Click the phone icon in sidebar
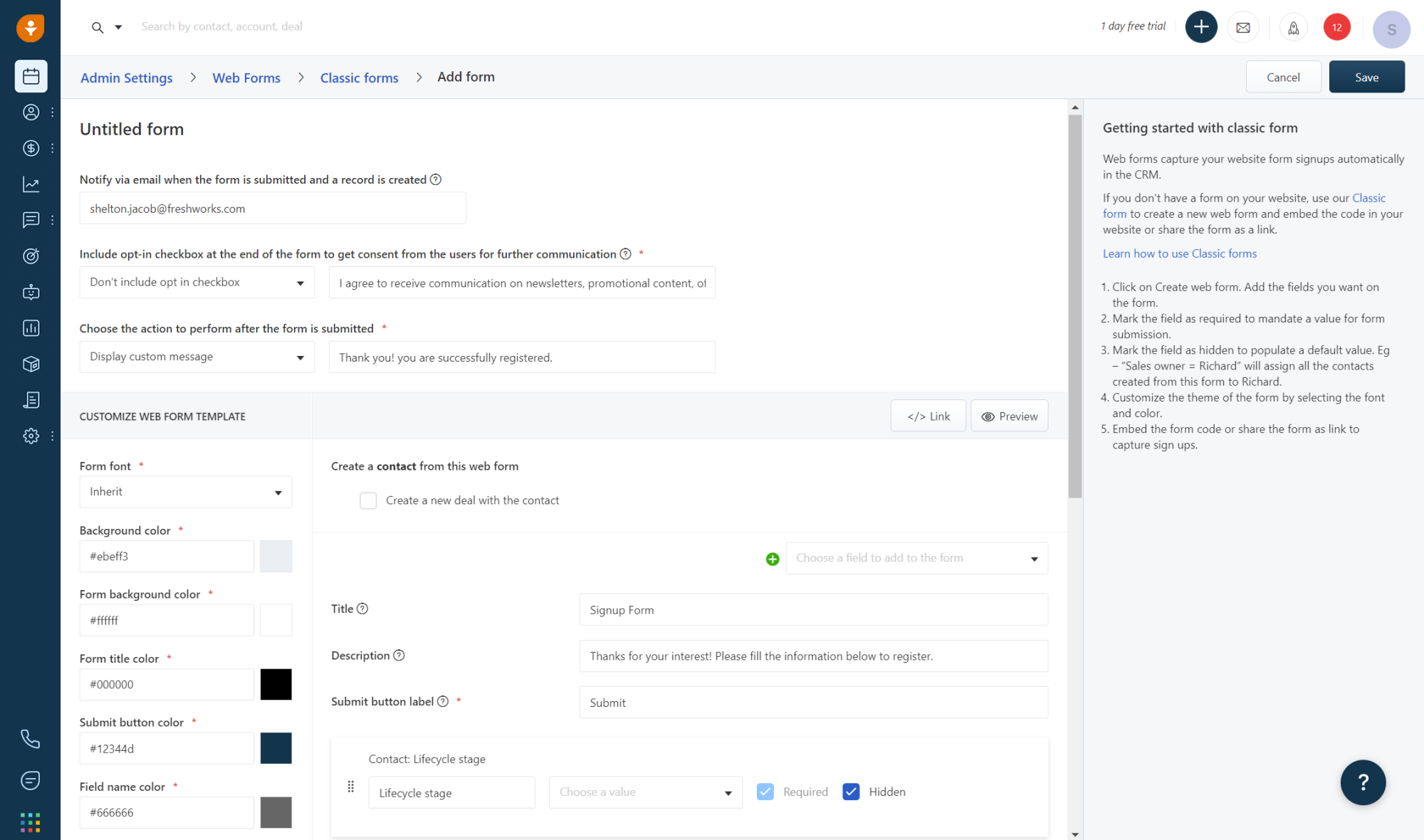1424x840 pixels. (31, 739)
